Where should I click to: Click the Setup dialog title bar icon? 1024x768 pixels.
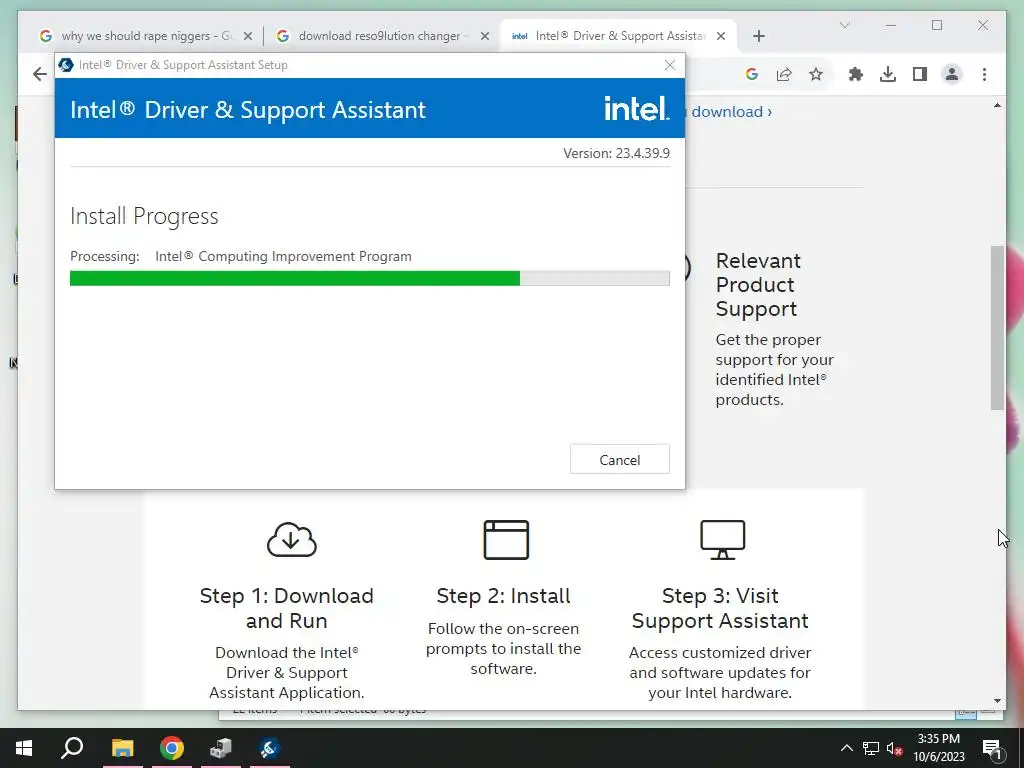pos(65,65)
